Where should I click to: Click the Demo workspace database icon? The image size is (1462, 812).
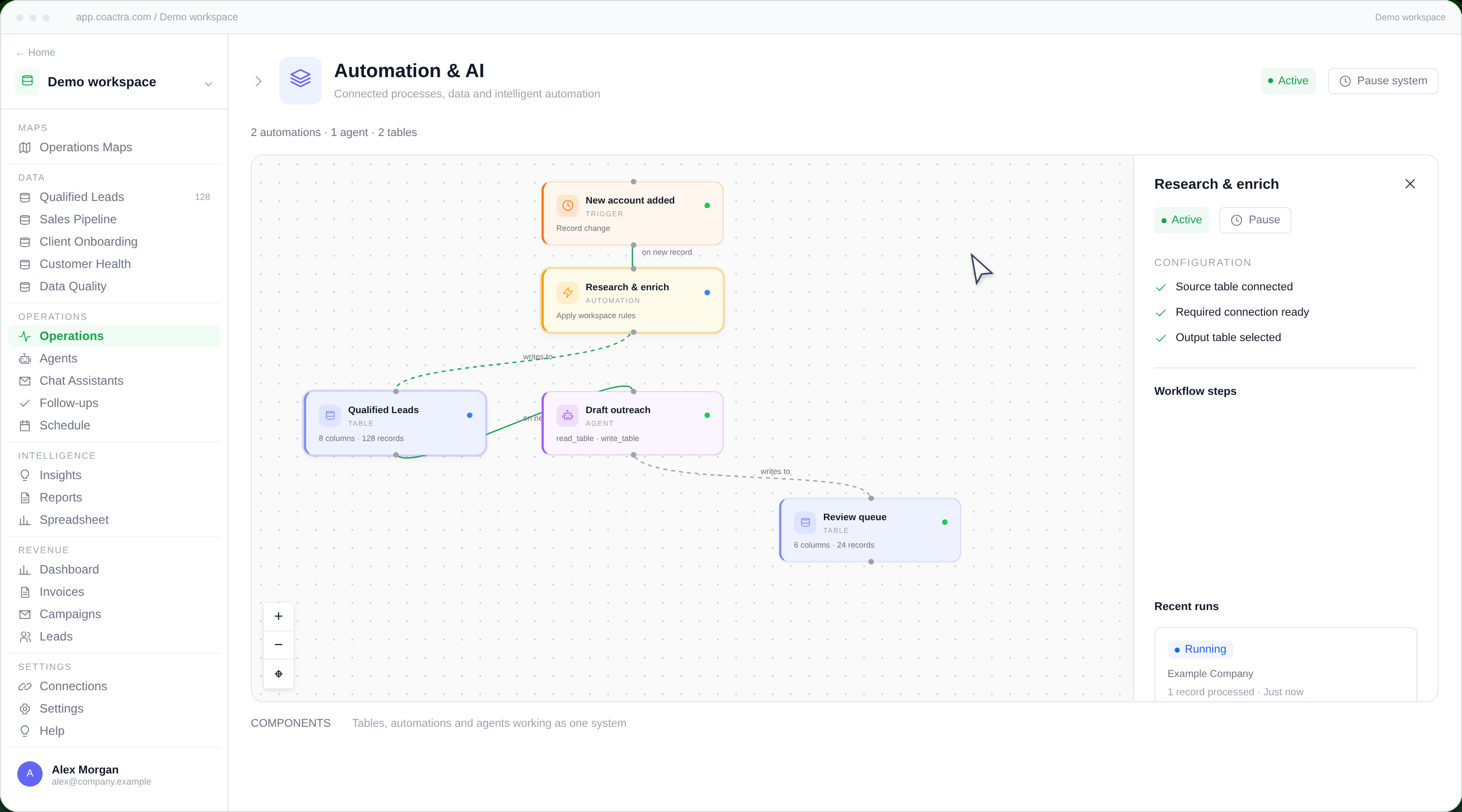click(x=27, y=81)
